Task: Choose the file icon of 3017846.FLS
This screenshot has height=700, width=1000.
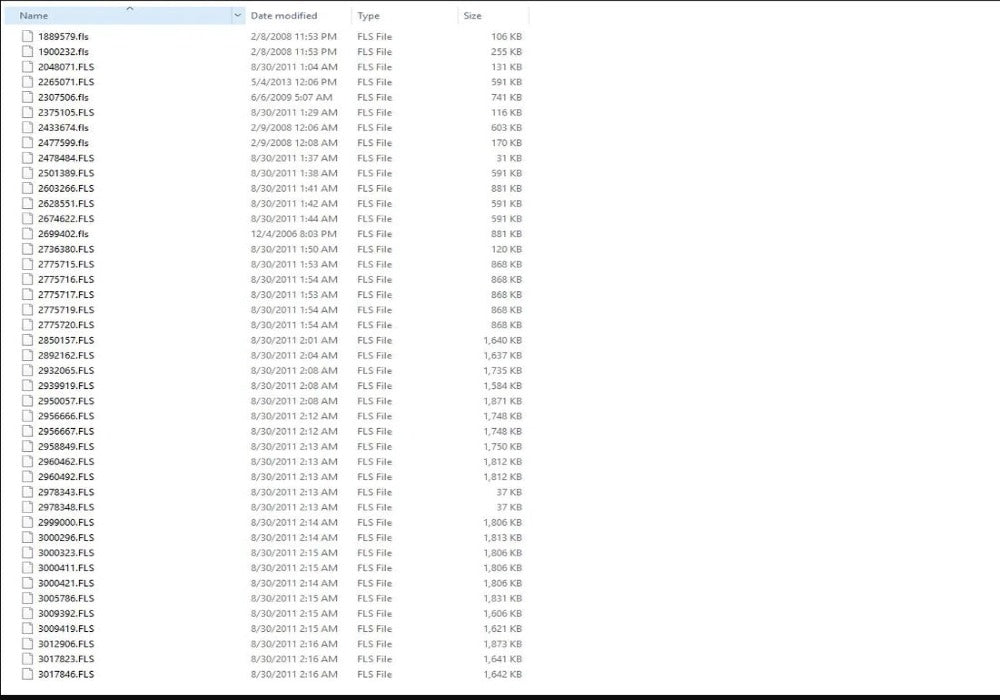Action: pyautogui.click(x=28, y=674)
